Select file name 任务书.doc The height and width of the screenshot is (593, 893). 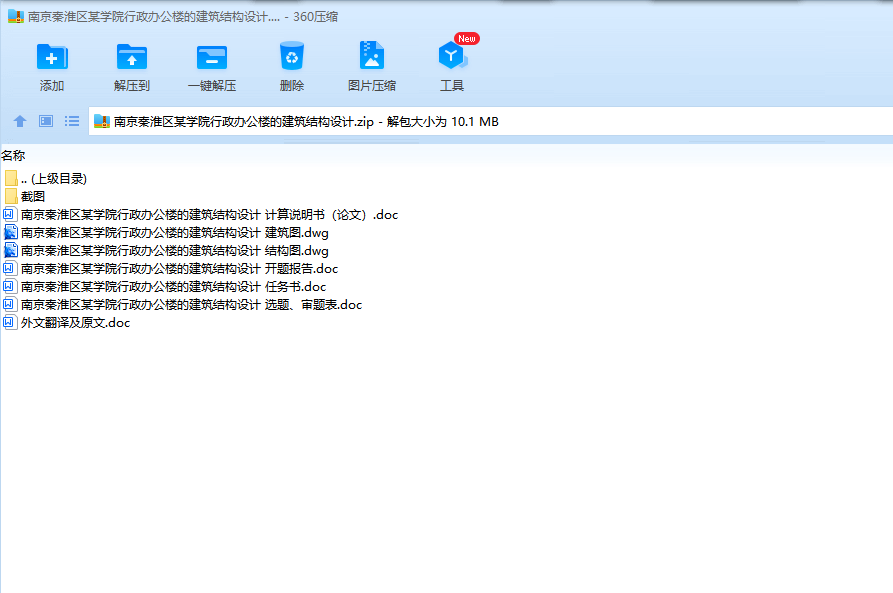pyautogui.click(x=174, y=287)
